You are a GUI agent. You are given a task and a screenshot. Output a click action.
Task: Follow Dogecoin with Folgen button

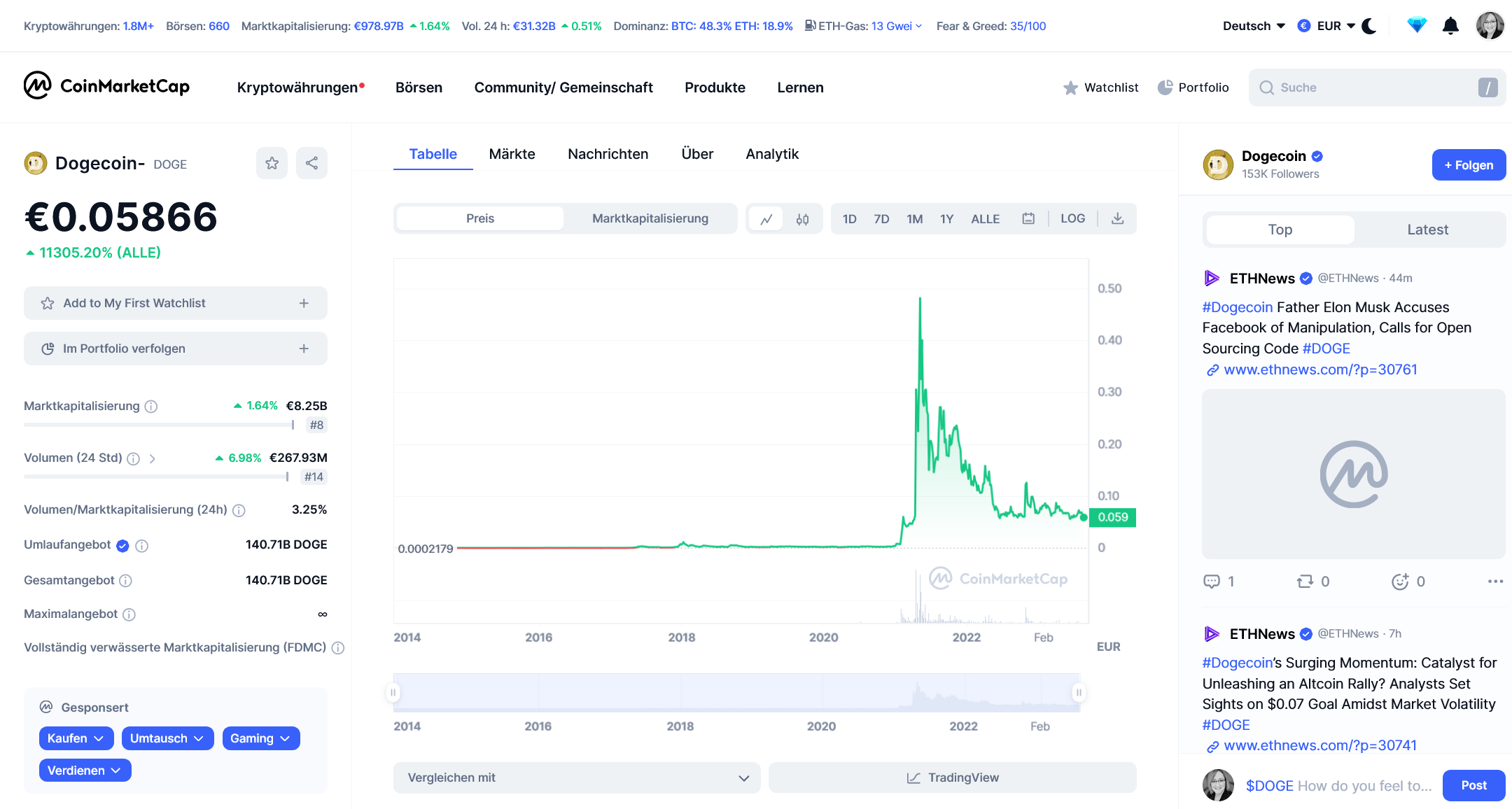click(1469, 165)
